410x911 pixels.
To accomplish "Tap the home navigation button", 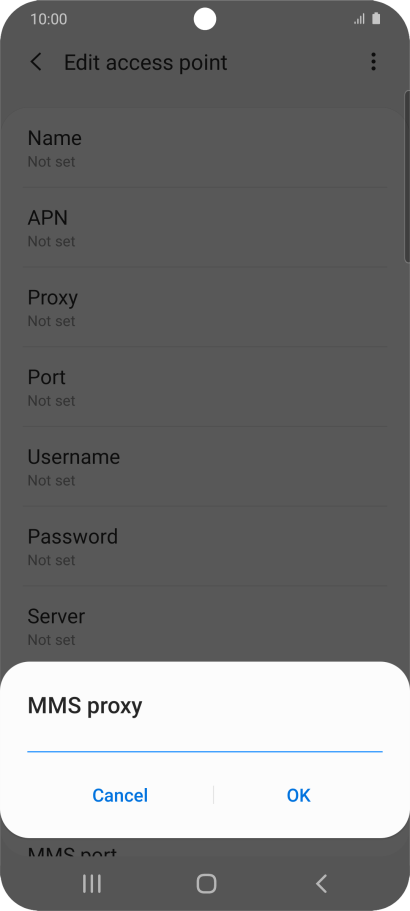I will click(206, 884).
